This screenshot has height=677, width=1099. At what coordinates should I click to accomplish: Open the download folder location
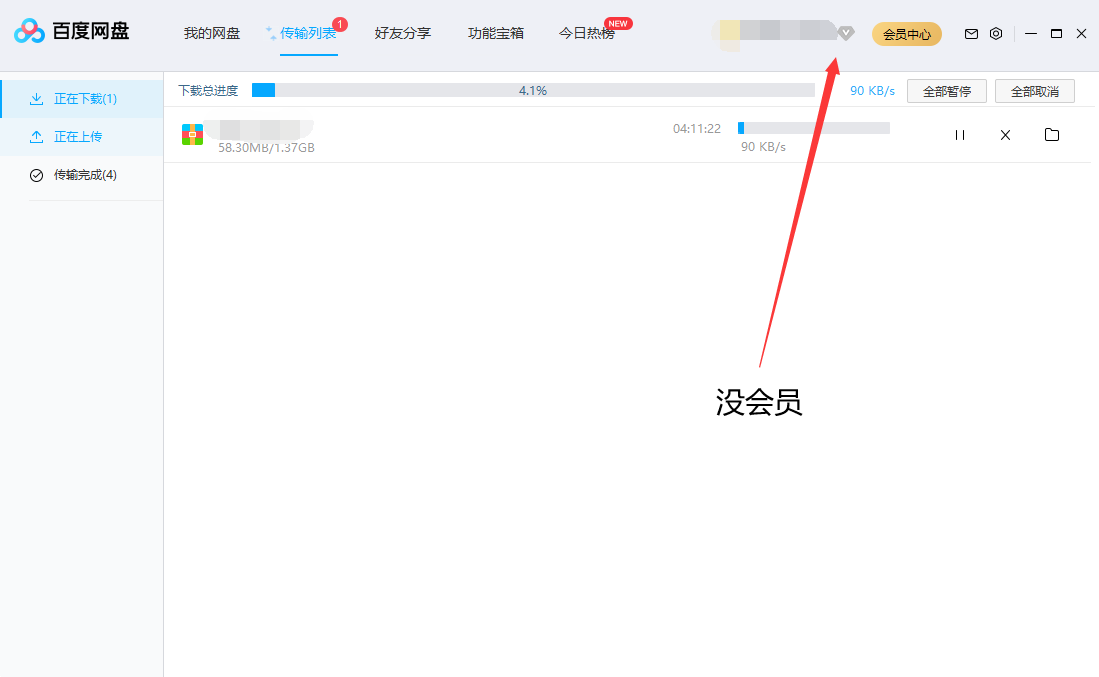tap(1051, 135)
